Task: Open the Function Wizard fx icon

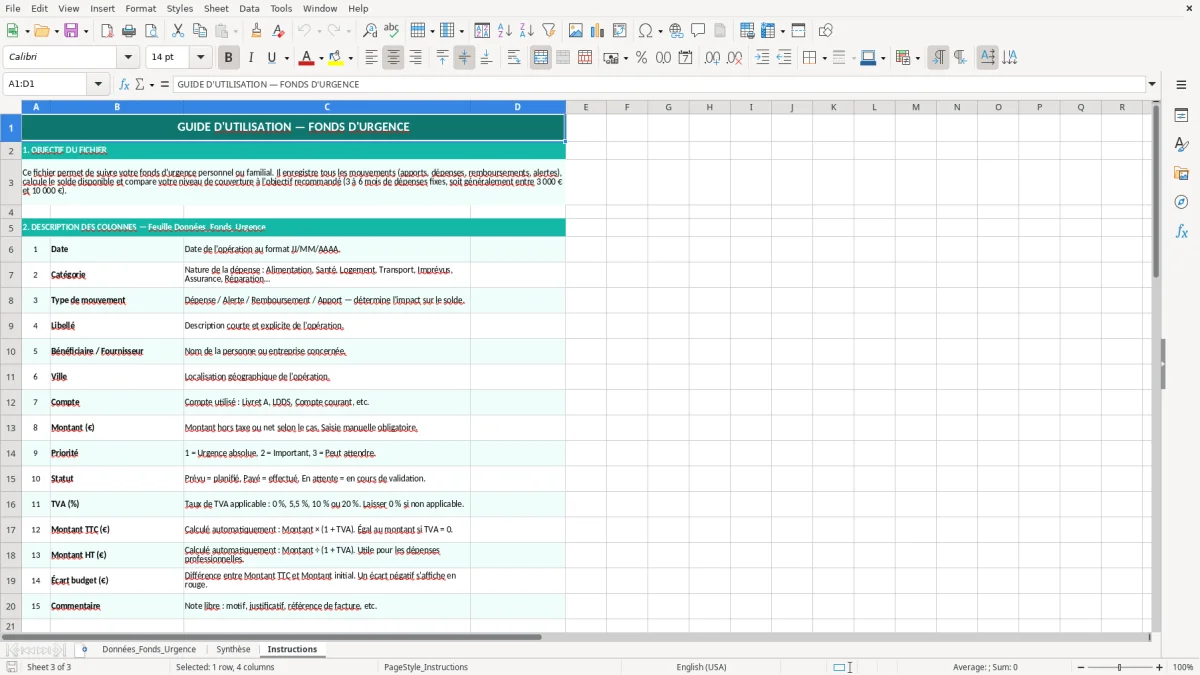Action: [124, 84]
